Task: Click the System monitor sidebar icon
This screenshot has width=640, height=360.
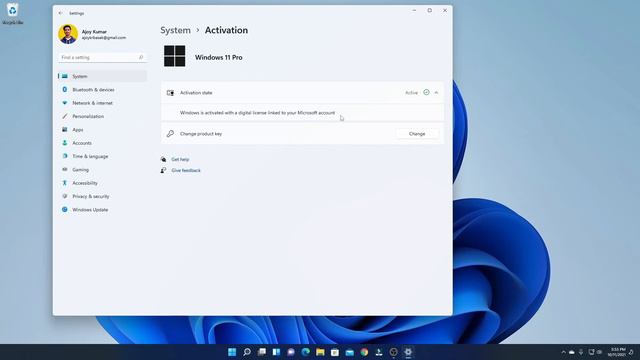Action: tap(64, 76)
